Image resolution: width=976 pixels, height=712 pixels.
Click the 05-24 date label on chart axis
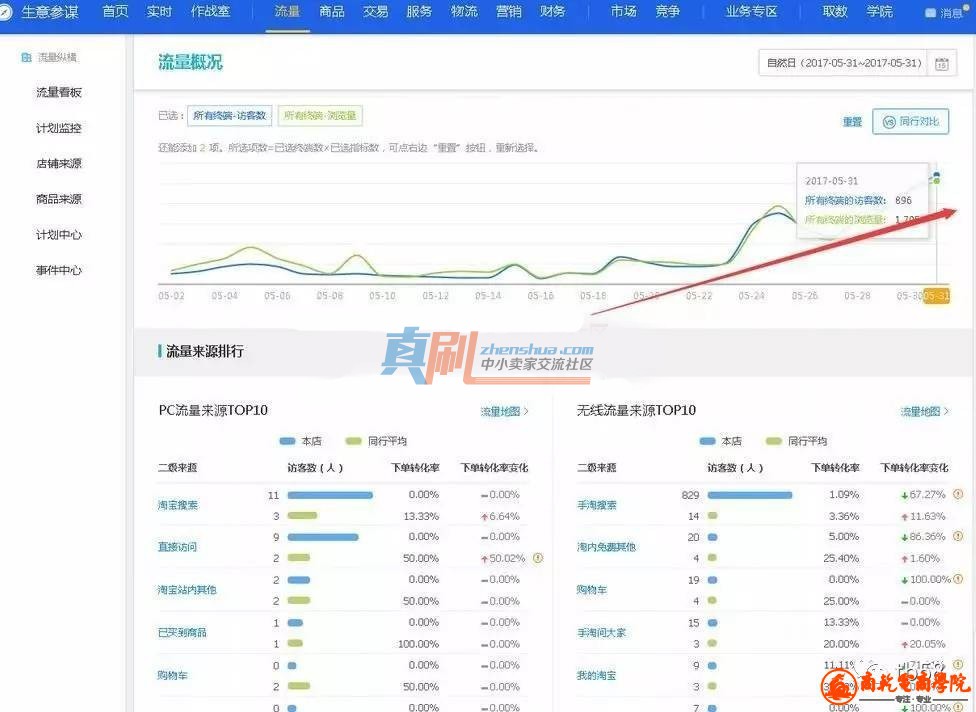(x=751, y=296)
